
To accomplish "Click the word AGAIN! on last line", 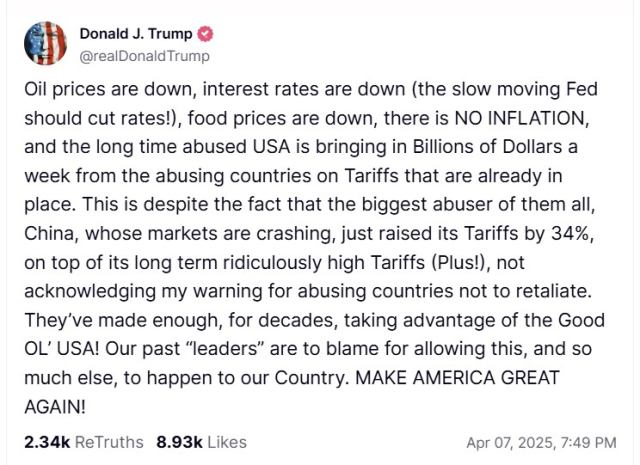I will [55, 407].
